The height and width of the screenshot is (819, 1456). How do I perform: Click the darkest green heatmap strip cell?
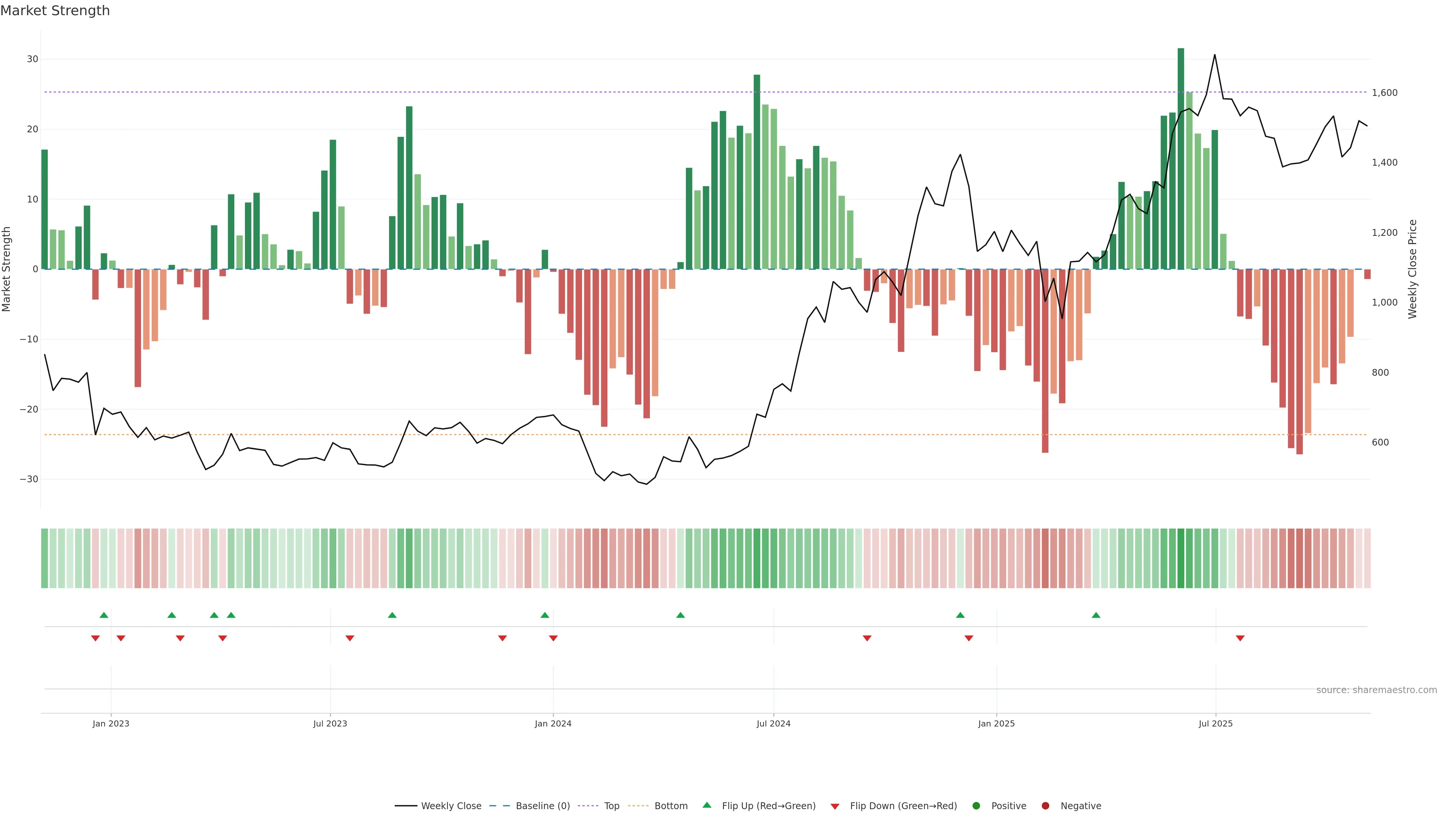(x=1181, y=559)
